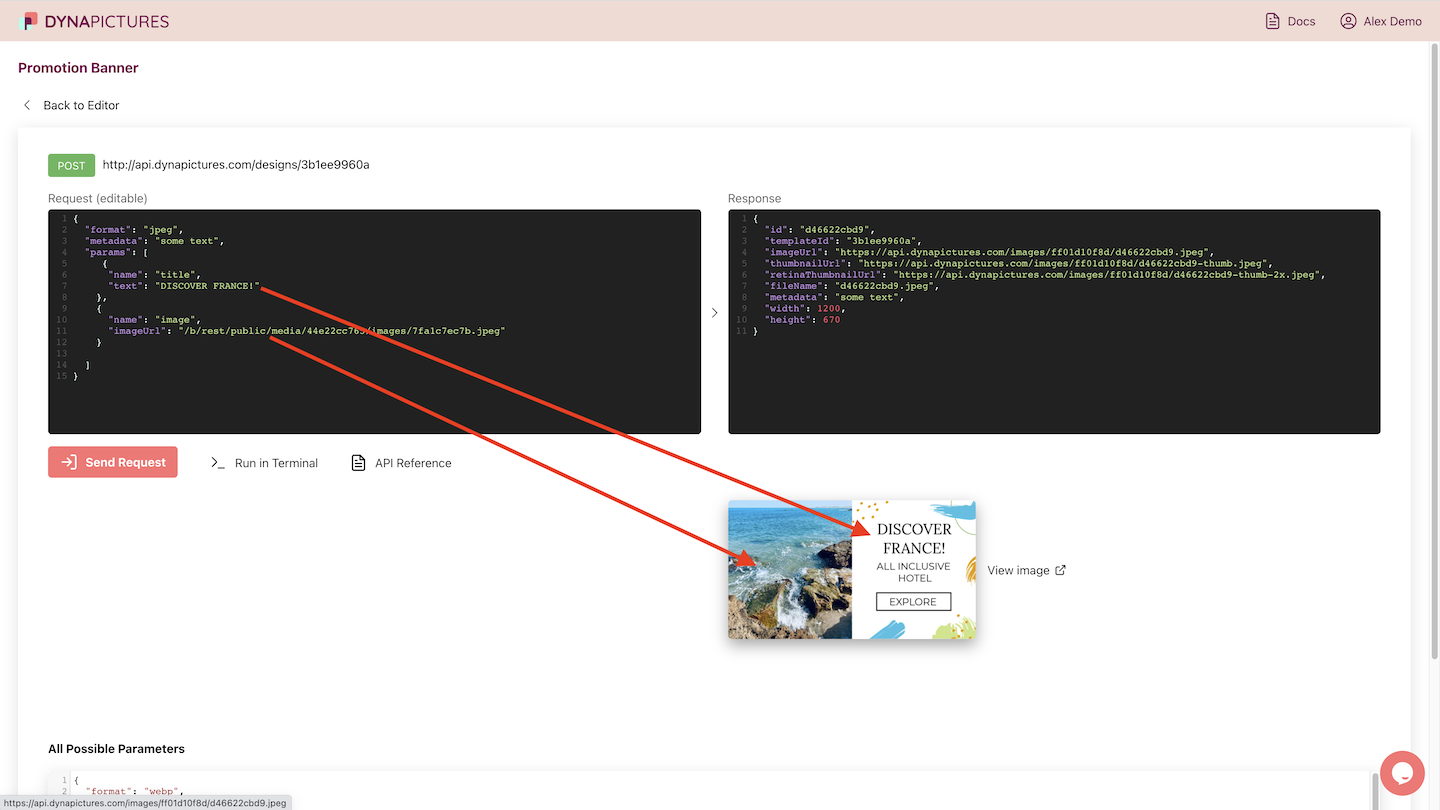Click the external link icon beside View image
The height and width of the screenshot is (810, 1440).
(x=1061, y=570)
